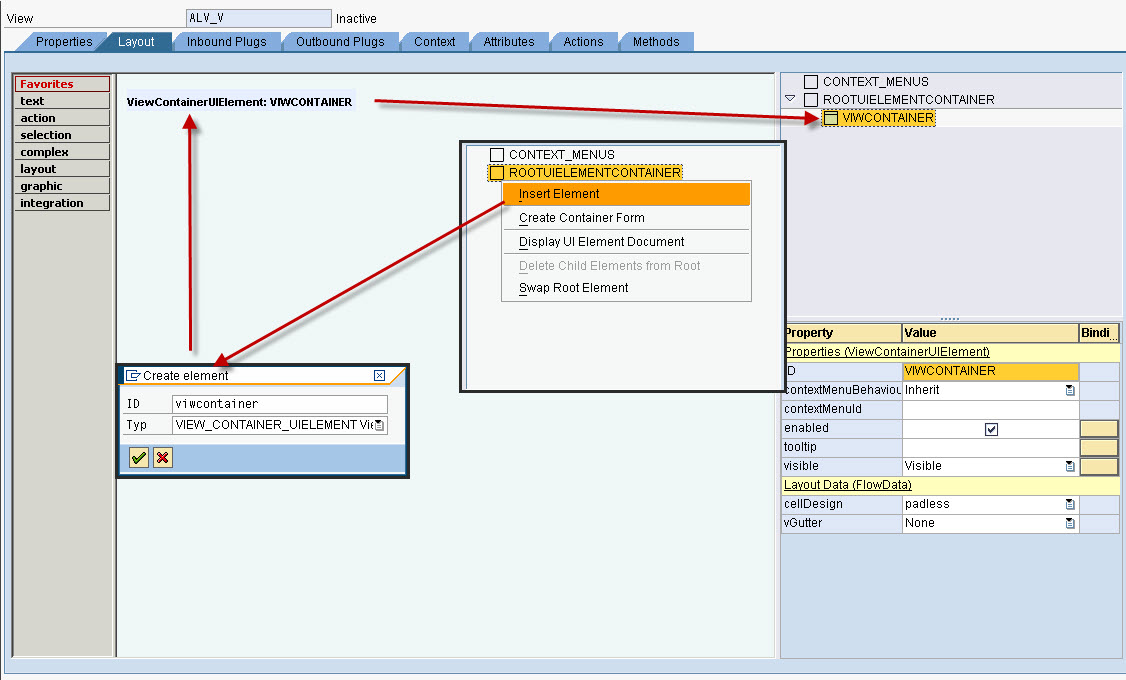
Task: Switch to the Context tab
Action: click(x=434, y=42)
